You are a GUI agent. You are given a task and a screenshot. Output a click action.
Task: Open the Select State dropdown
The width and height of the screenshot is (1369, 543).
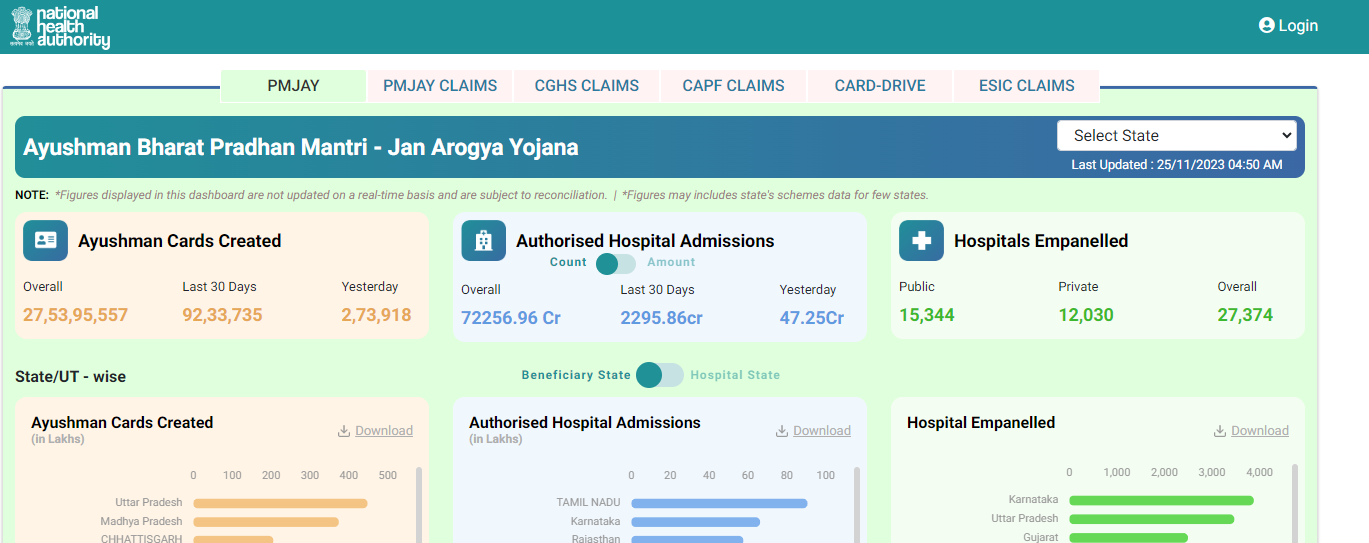(x=1177, y=136)
